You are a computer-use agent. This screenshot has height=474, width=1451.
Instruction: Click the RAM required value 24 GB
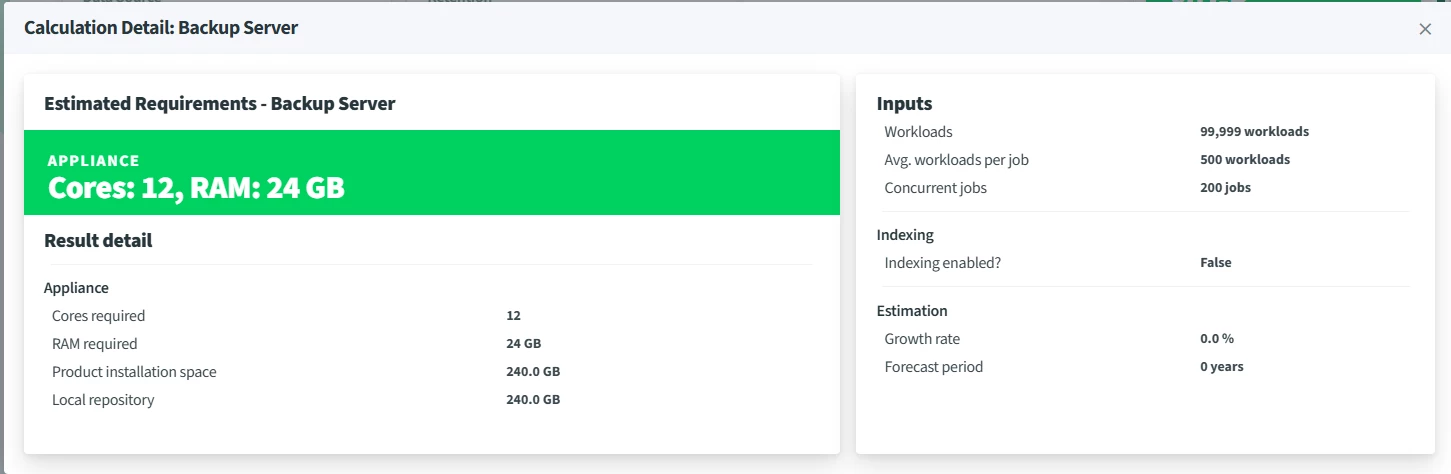point(523,344)
